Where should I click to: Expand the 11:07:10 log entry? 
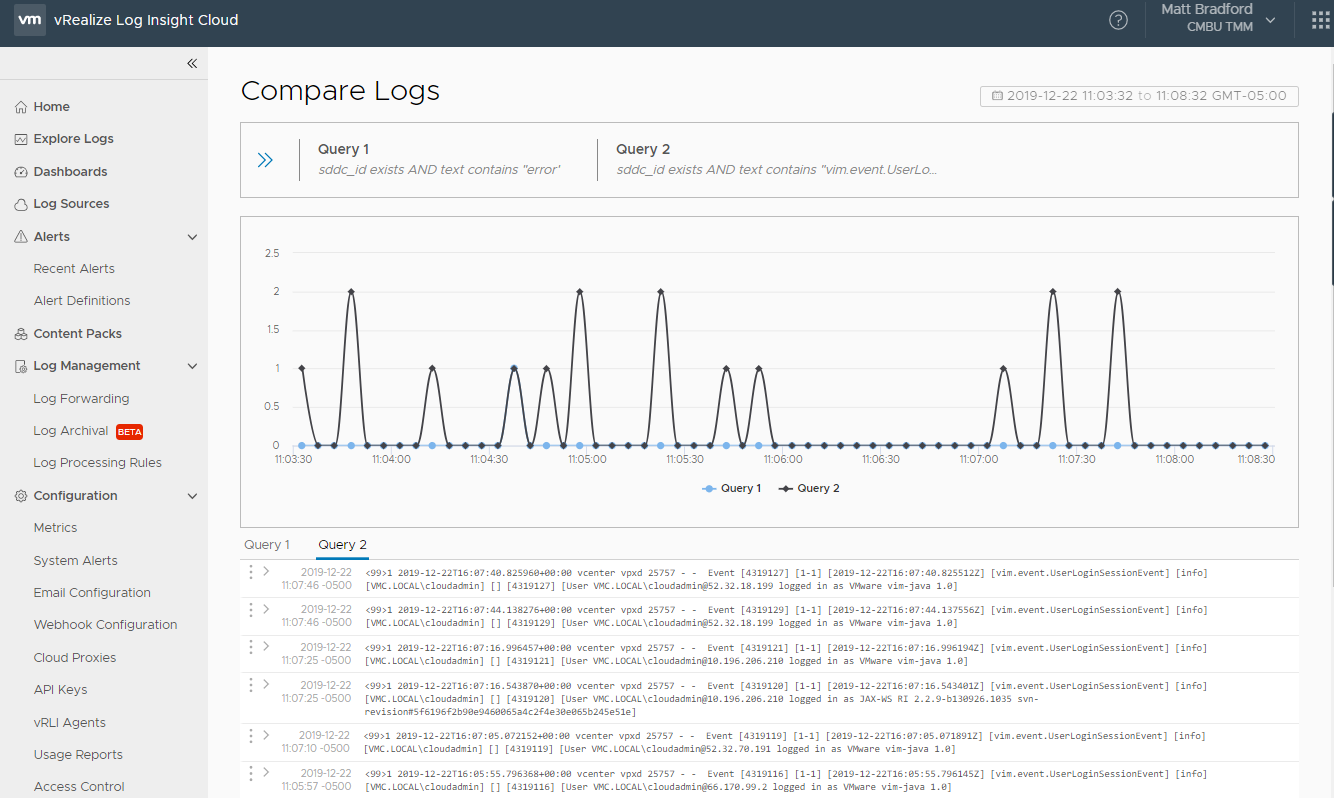[x=266, y=735]
